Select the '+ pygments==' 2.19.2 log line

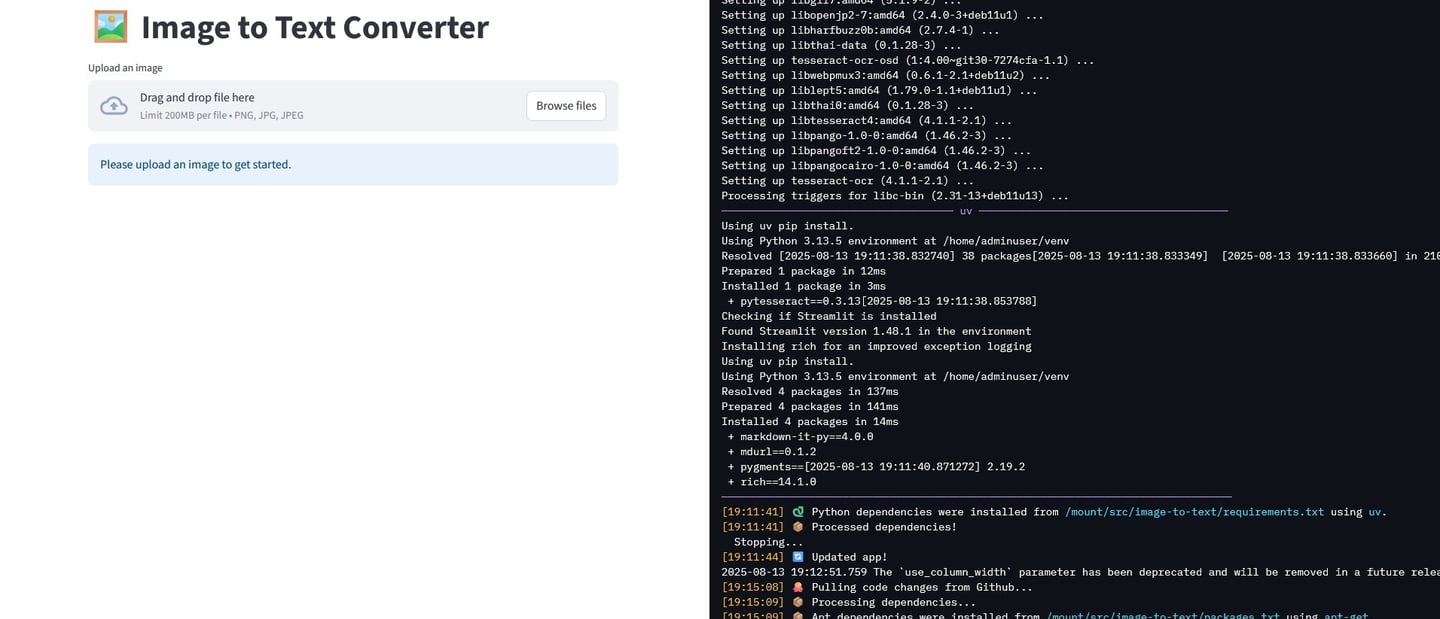coord(876,466)
